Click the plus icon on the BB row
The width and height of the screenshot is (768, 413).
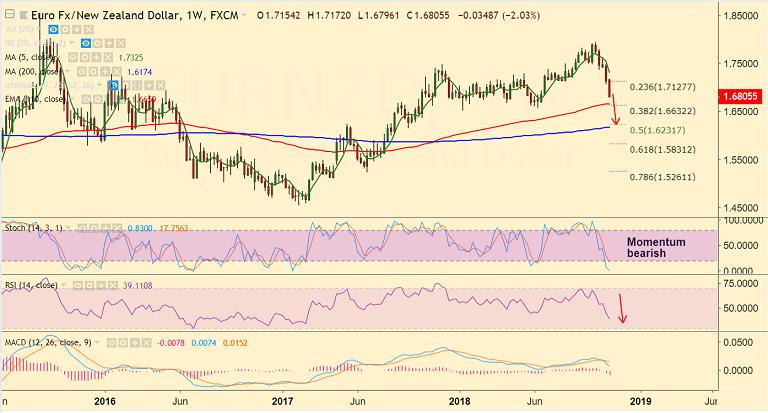tap(109, 44)
